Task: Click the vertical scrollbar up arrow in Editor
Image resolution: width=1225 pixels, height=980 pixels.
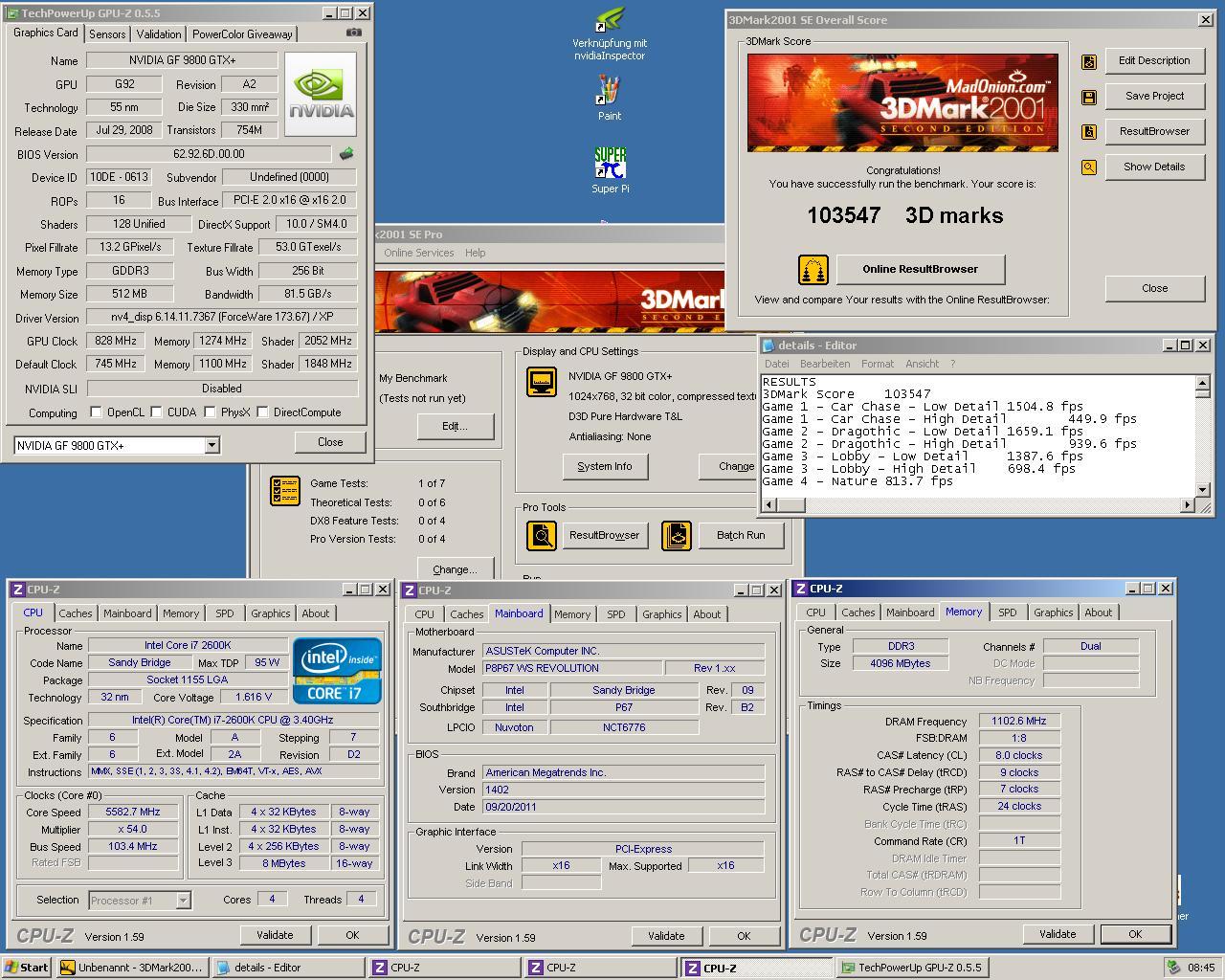Action: click(1202, 383)
